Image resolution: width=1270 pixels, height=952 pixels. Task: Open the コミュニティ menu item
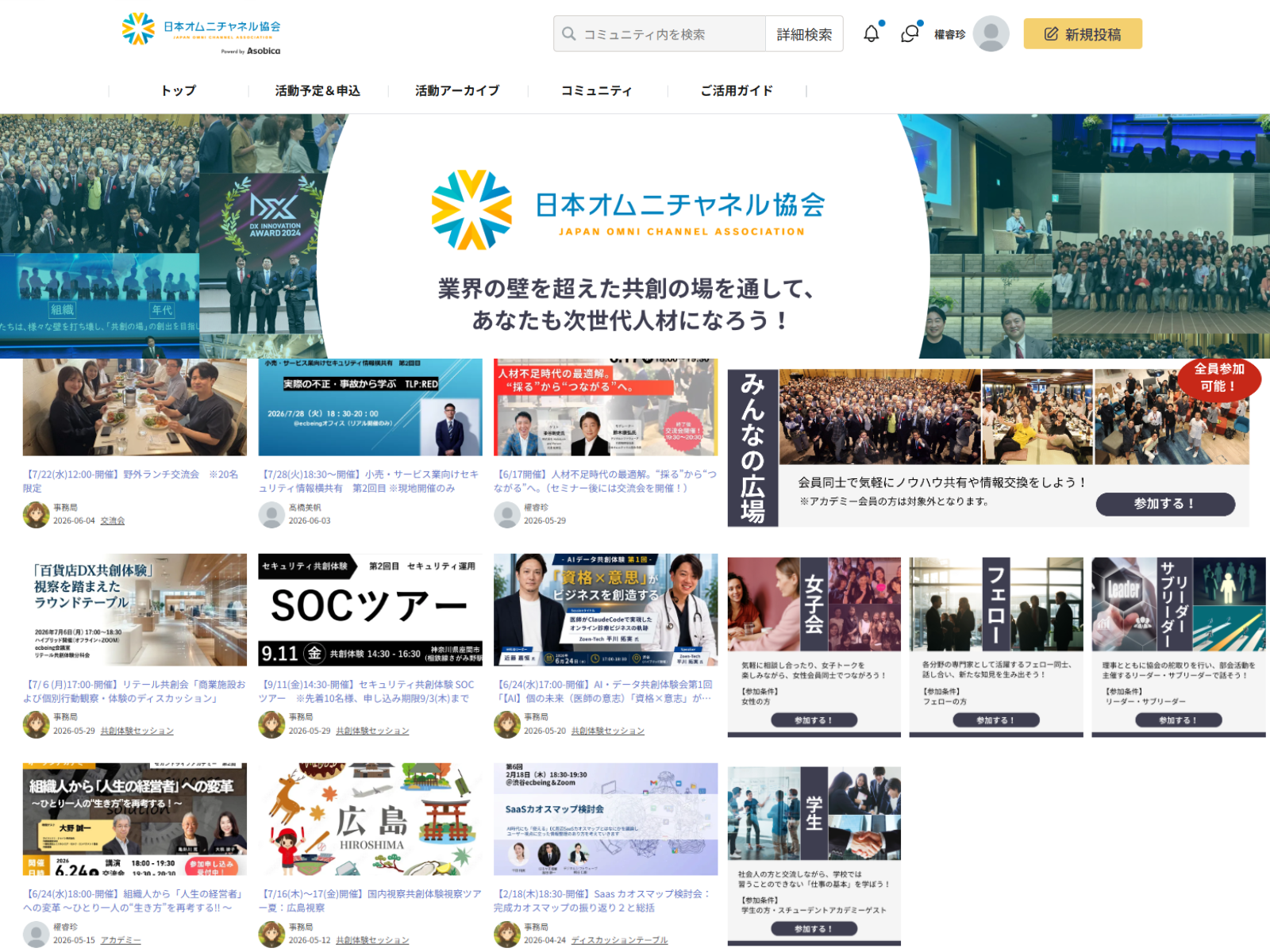(x=597, y=90)
